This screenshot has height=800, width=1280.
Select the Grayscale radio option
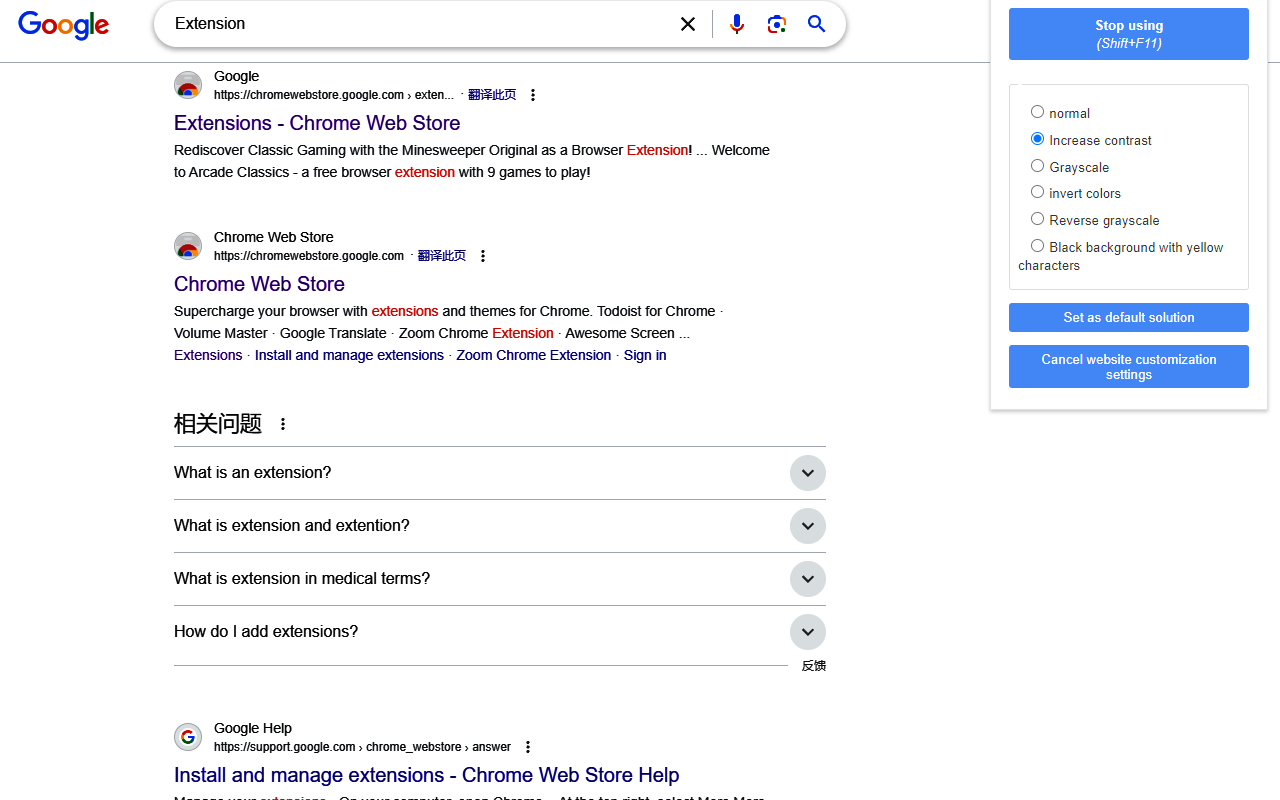(1037, 166)
